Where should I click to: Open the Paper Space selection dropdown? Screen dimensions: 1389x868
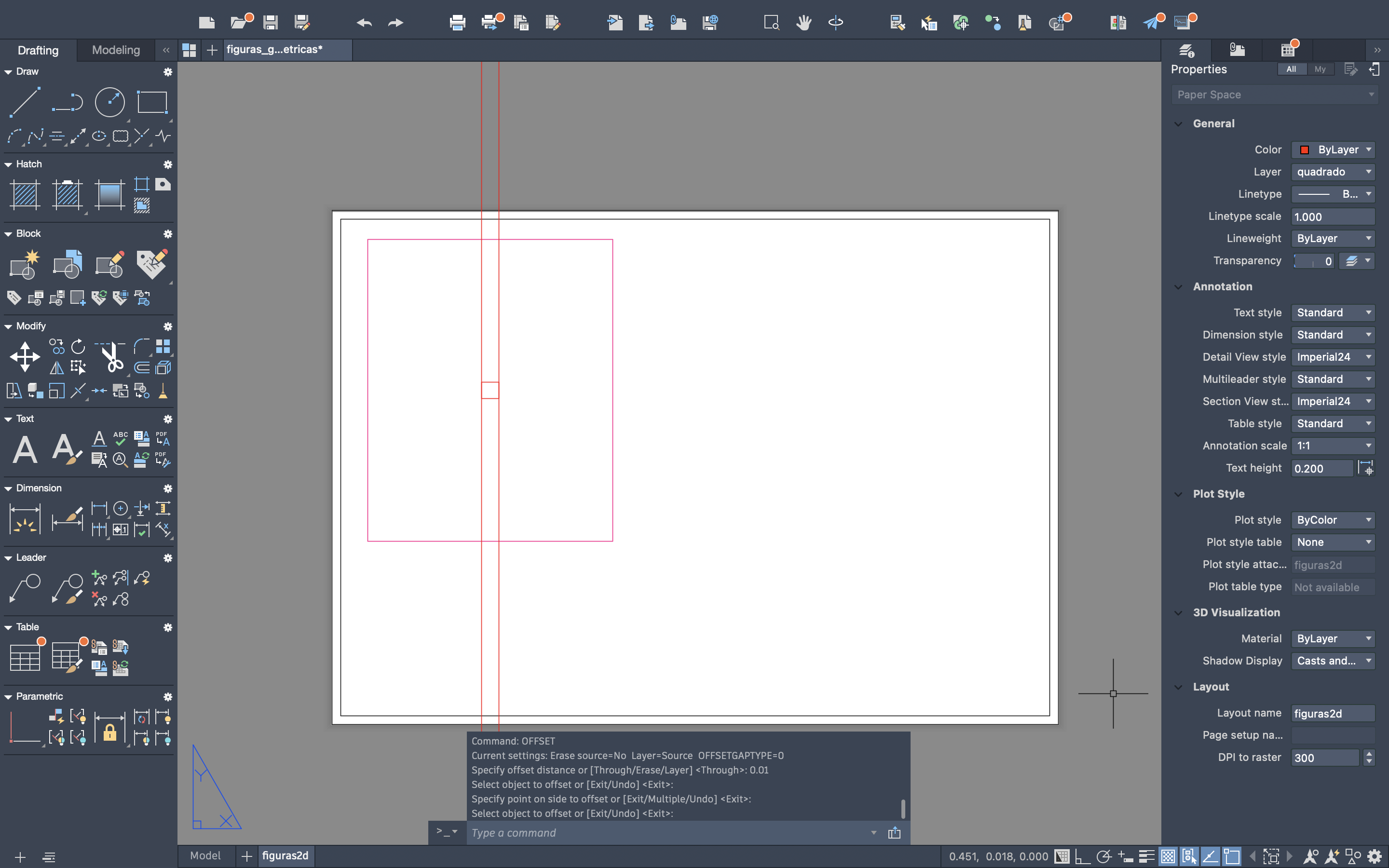(1274, 95)
